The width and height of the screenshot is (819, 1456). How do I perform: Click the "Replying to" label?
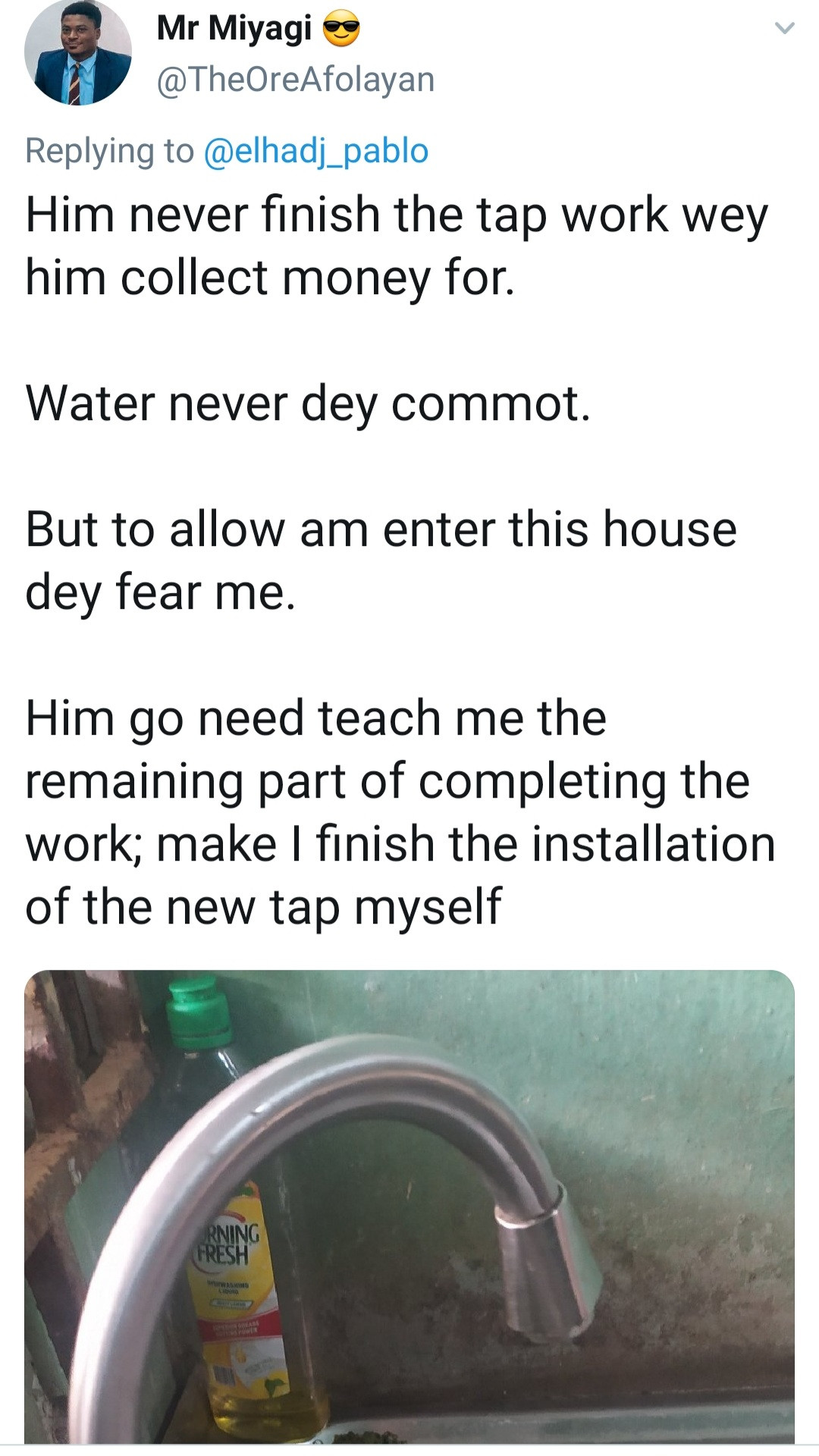109,150
